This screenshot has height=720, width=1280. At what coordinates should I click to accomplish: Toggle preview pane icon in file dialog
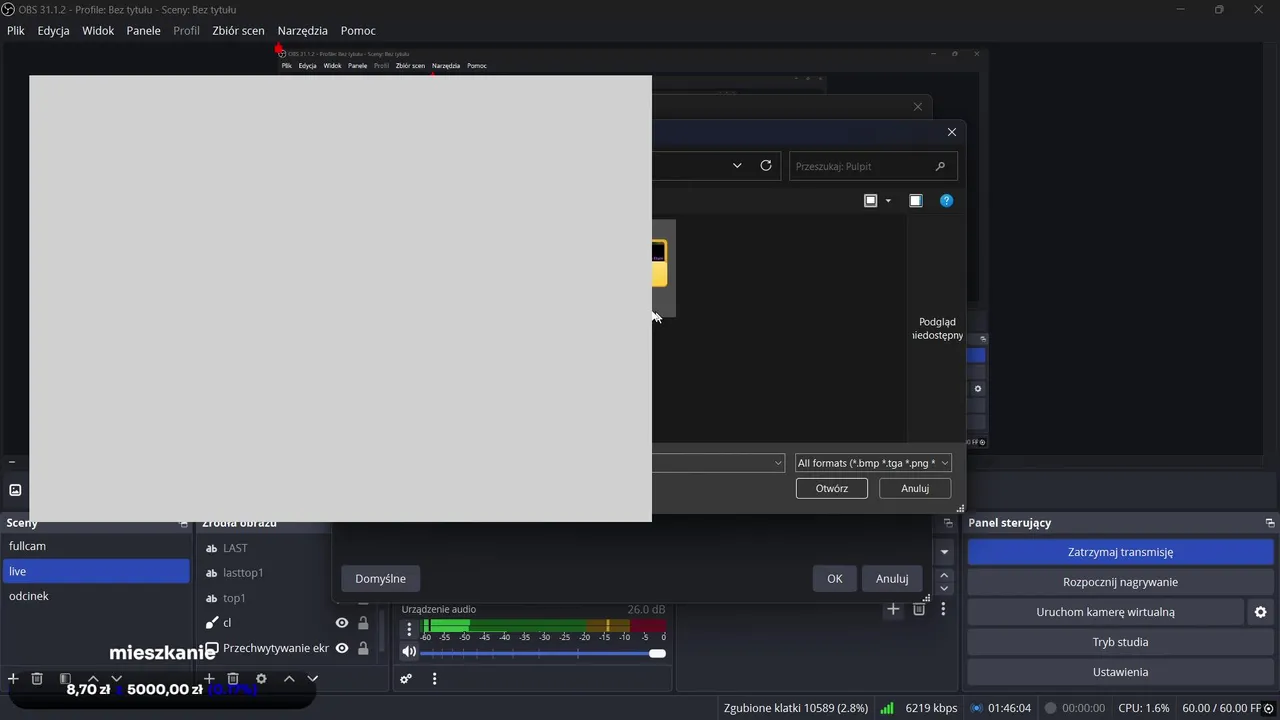(915, 201)
